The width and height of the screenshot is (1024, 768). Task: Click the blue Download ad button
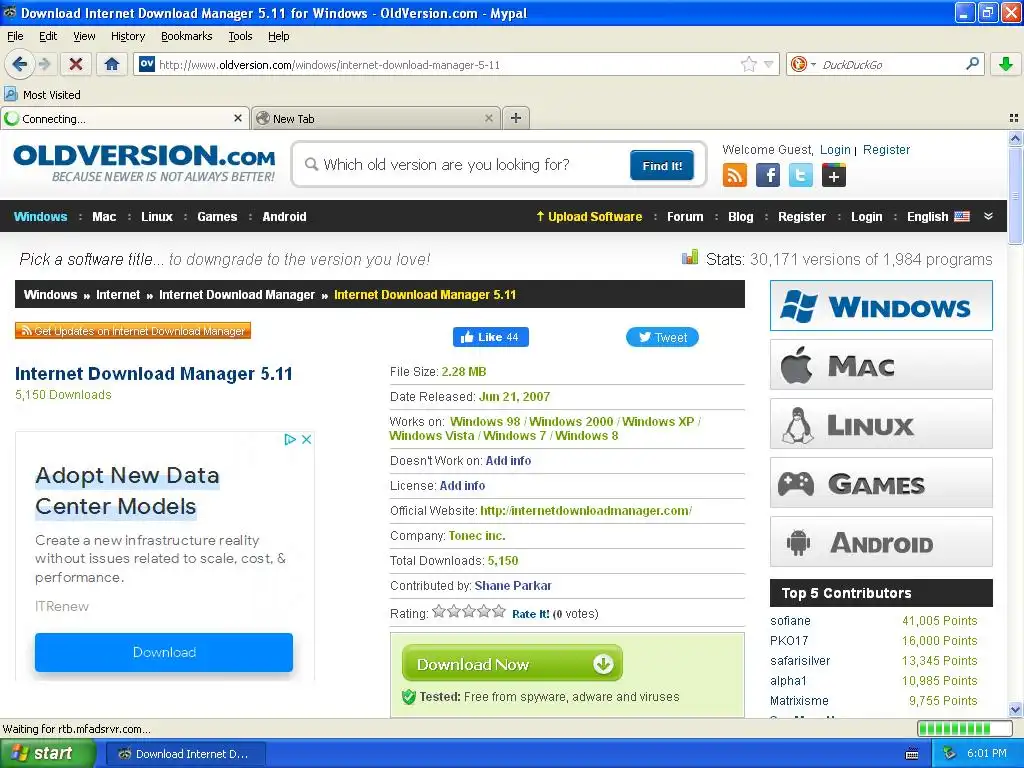[164, 652]
